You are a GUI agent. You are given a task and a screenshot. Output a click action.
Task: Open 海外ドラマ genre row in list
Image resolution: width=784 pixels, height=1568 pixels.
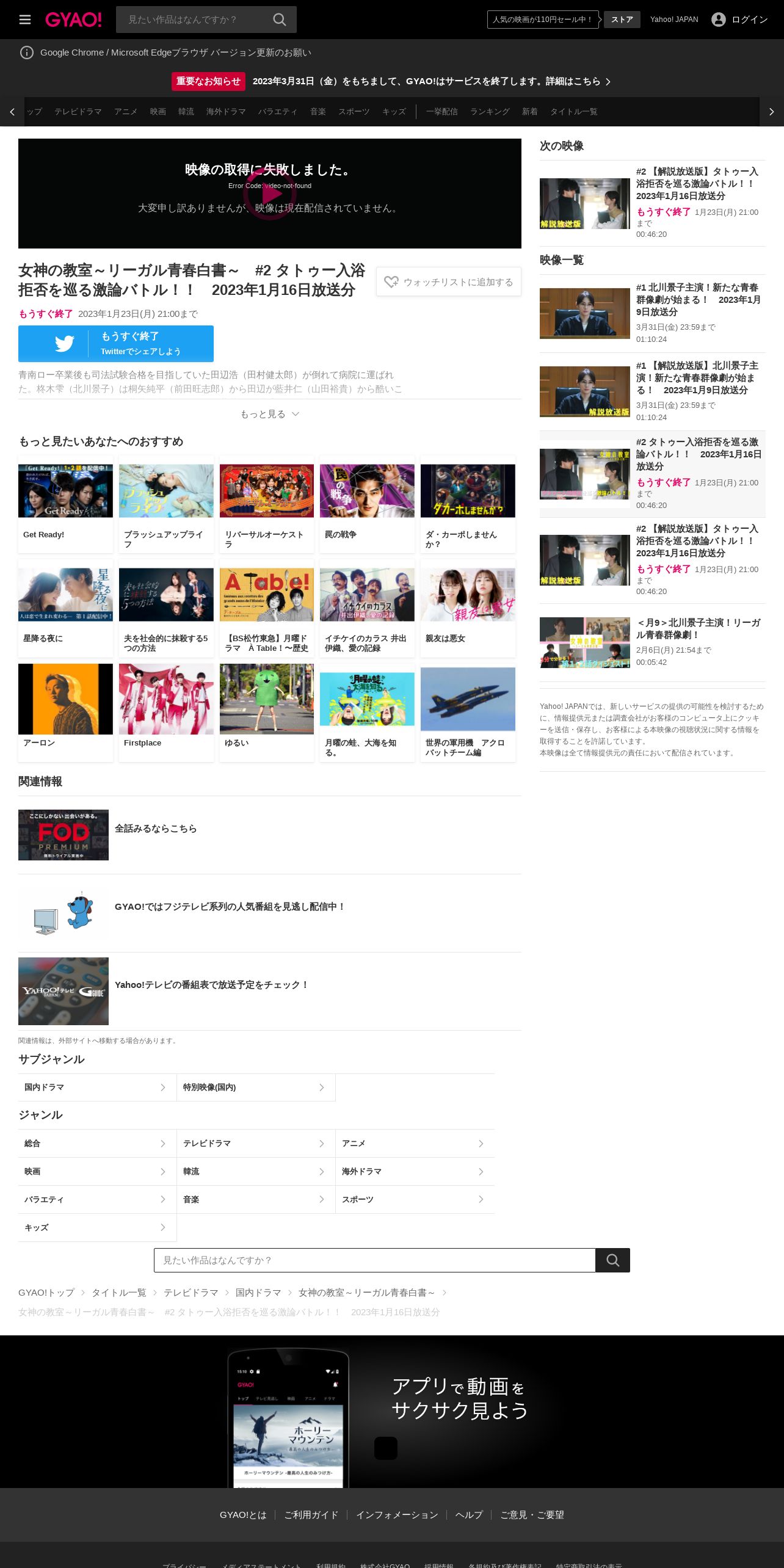click(415, 1172)
